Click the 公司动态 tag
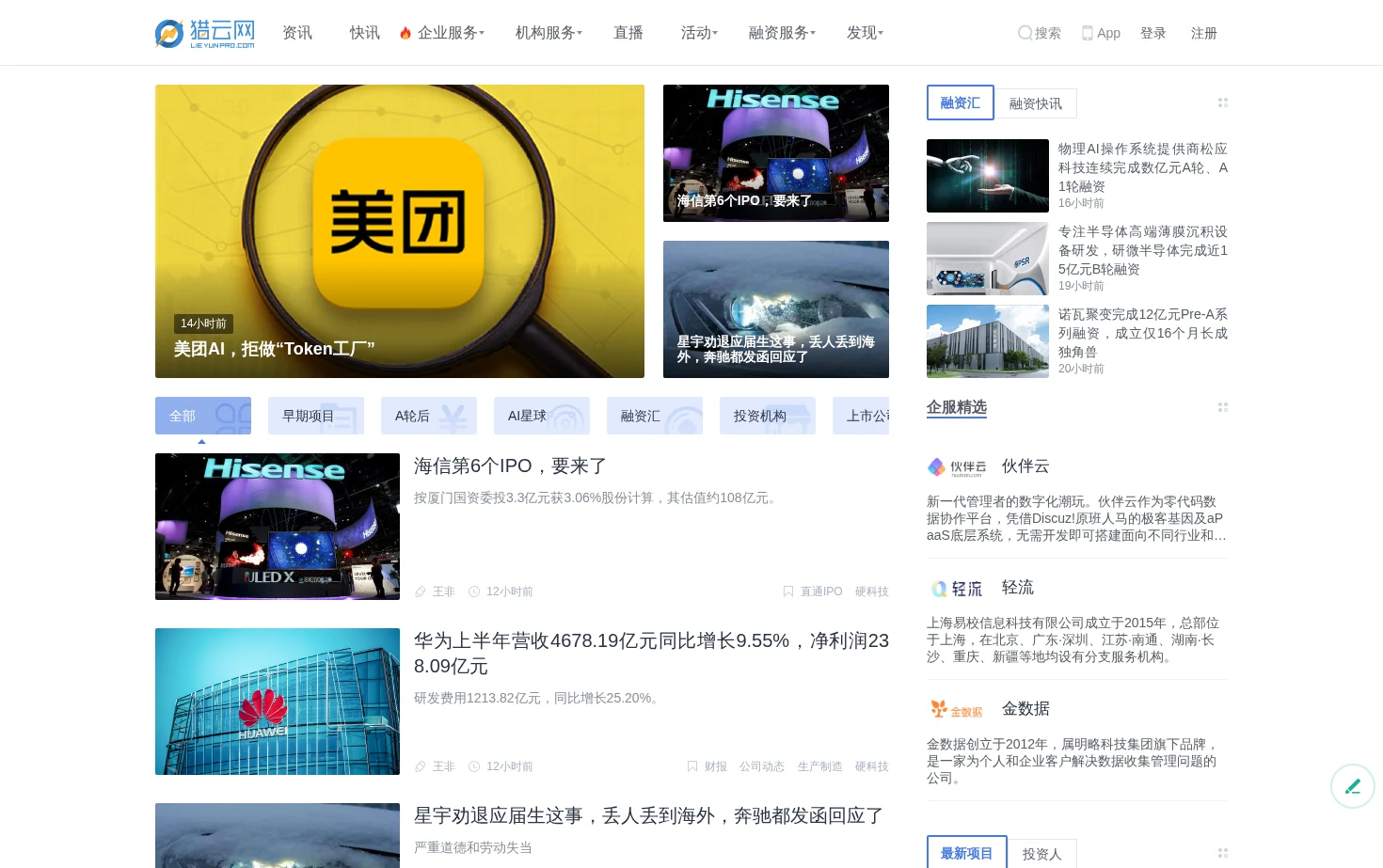This screenshot has width=1383, height=868. click(762, 766)
